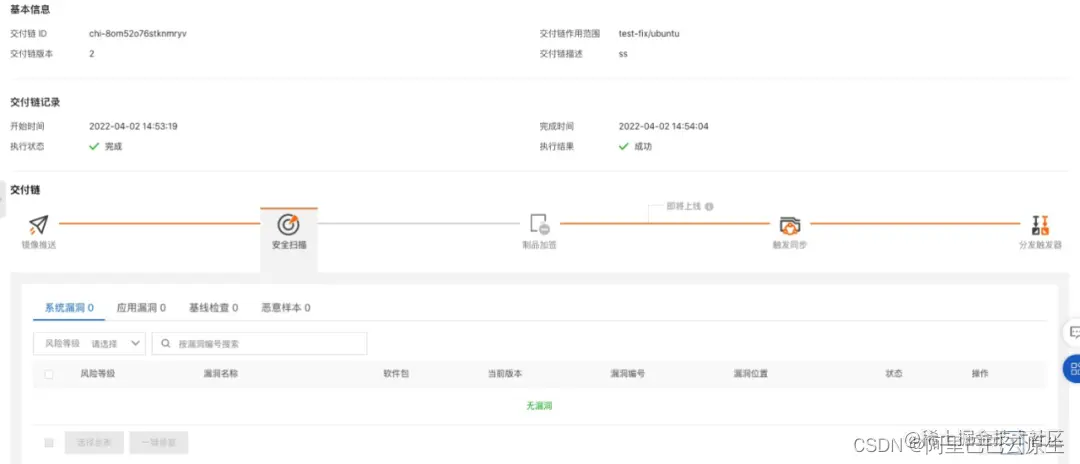Click the 操作 column header

coord(980,374)
